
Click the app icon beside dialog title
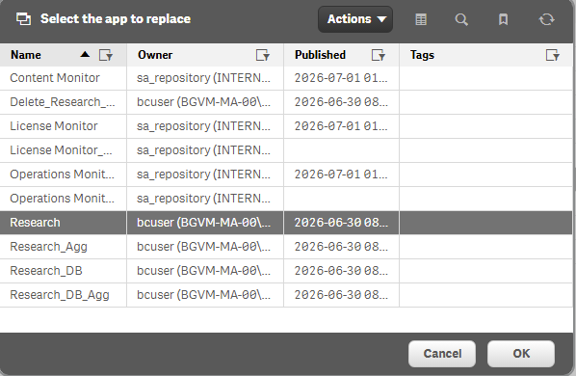click(x=24, y=19)
